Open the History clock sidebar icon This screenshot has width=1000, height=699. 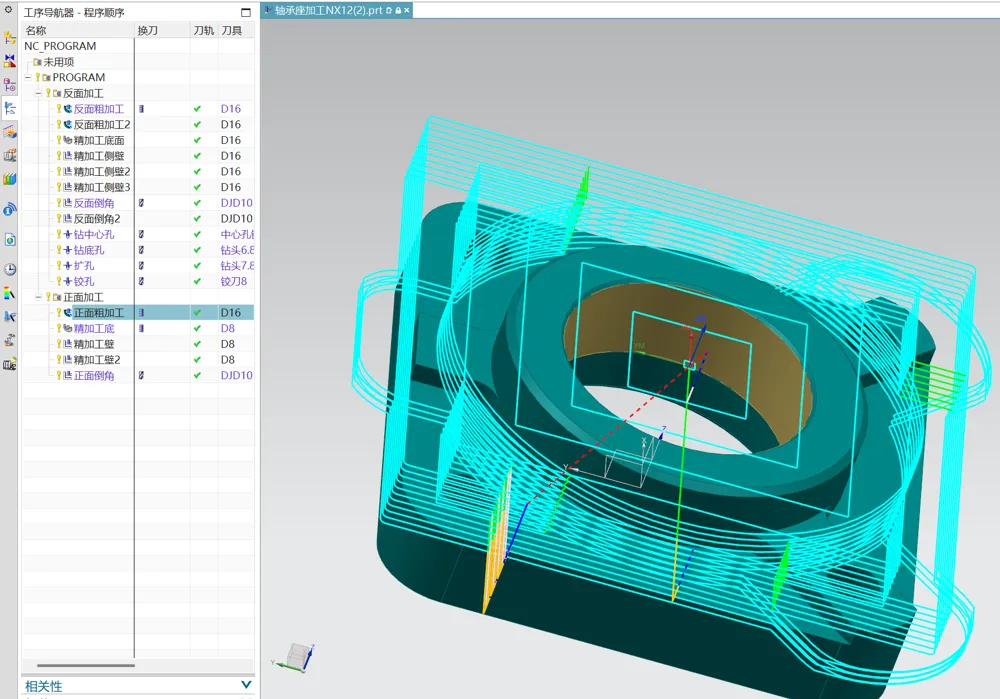(x=10, y=269)
